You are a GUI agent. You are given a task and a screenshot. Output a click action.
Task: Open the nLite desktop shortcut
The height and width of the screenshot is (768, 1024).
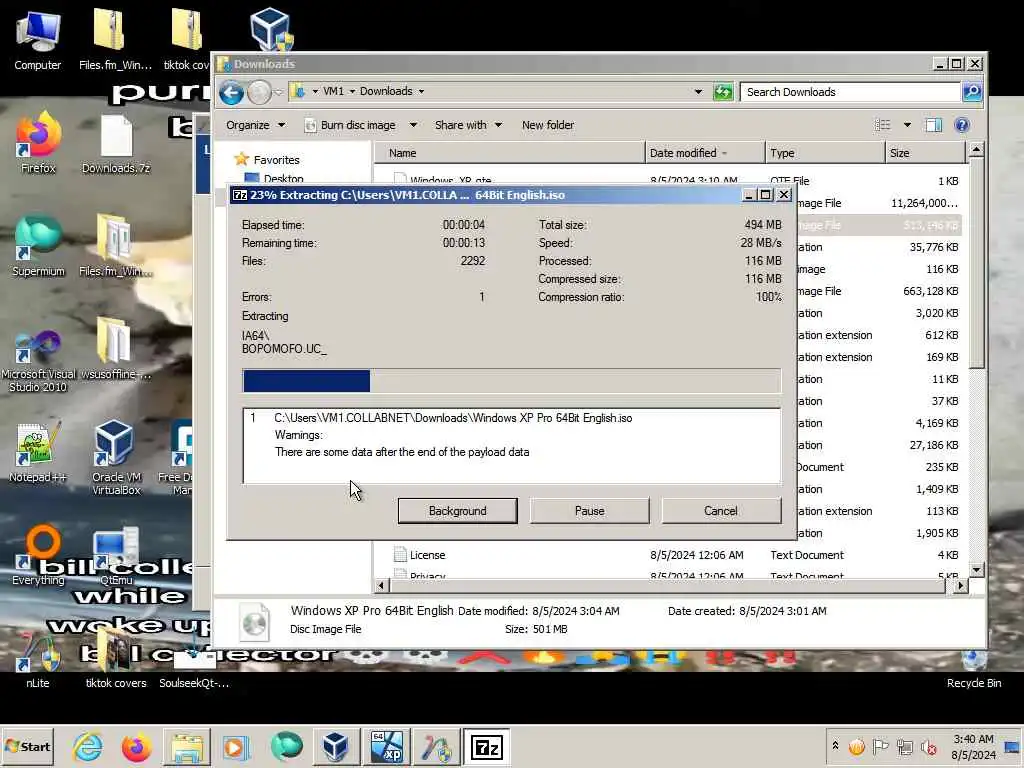coord(38,660)
